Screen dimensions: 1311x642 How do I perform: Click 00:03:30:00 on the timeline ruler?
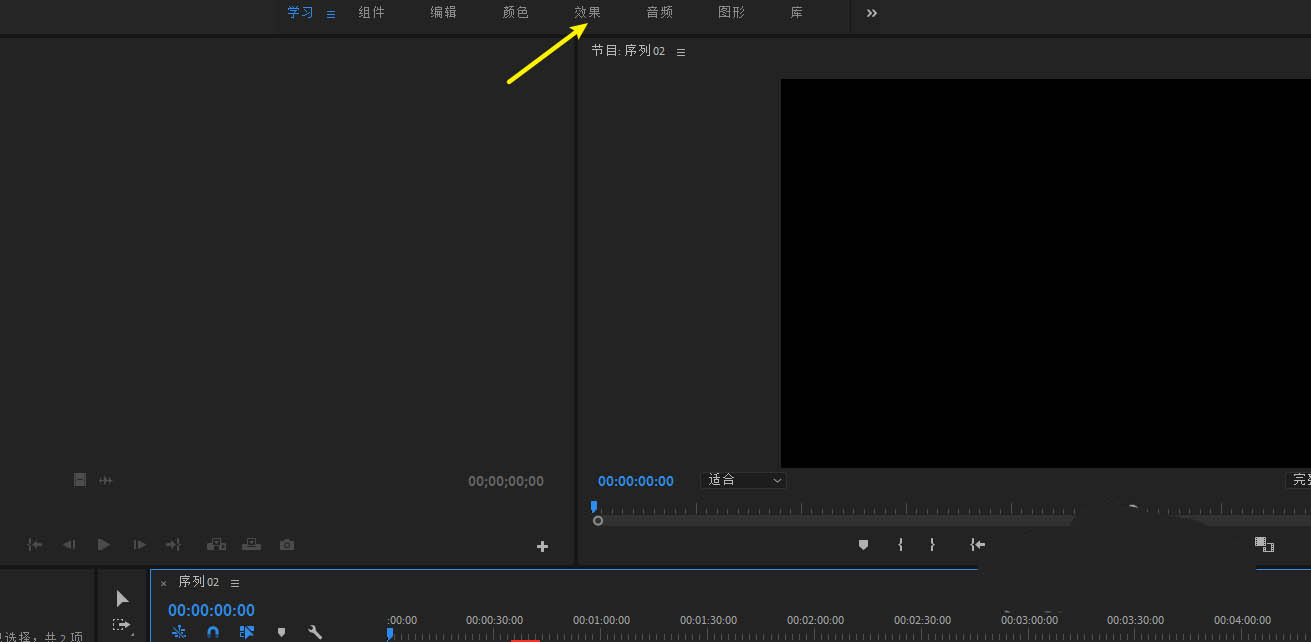pos(1135,620)
